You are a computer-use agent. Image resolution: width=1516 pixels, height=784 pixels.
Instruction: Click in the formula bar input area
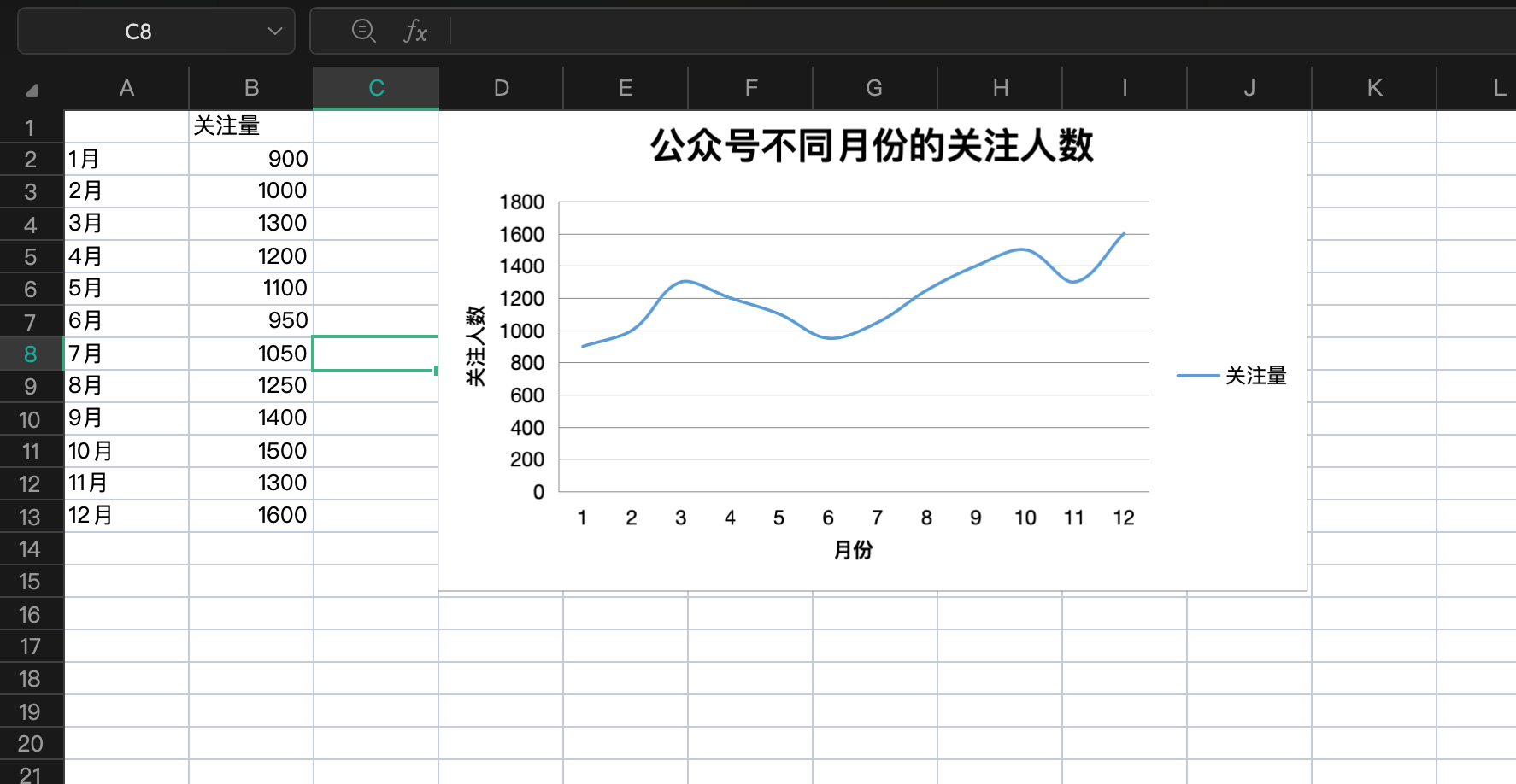[x=983, y=32]
